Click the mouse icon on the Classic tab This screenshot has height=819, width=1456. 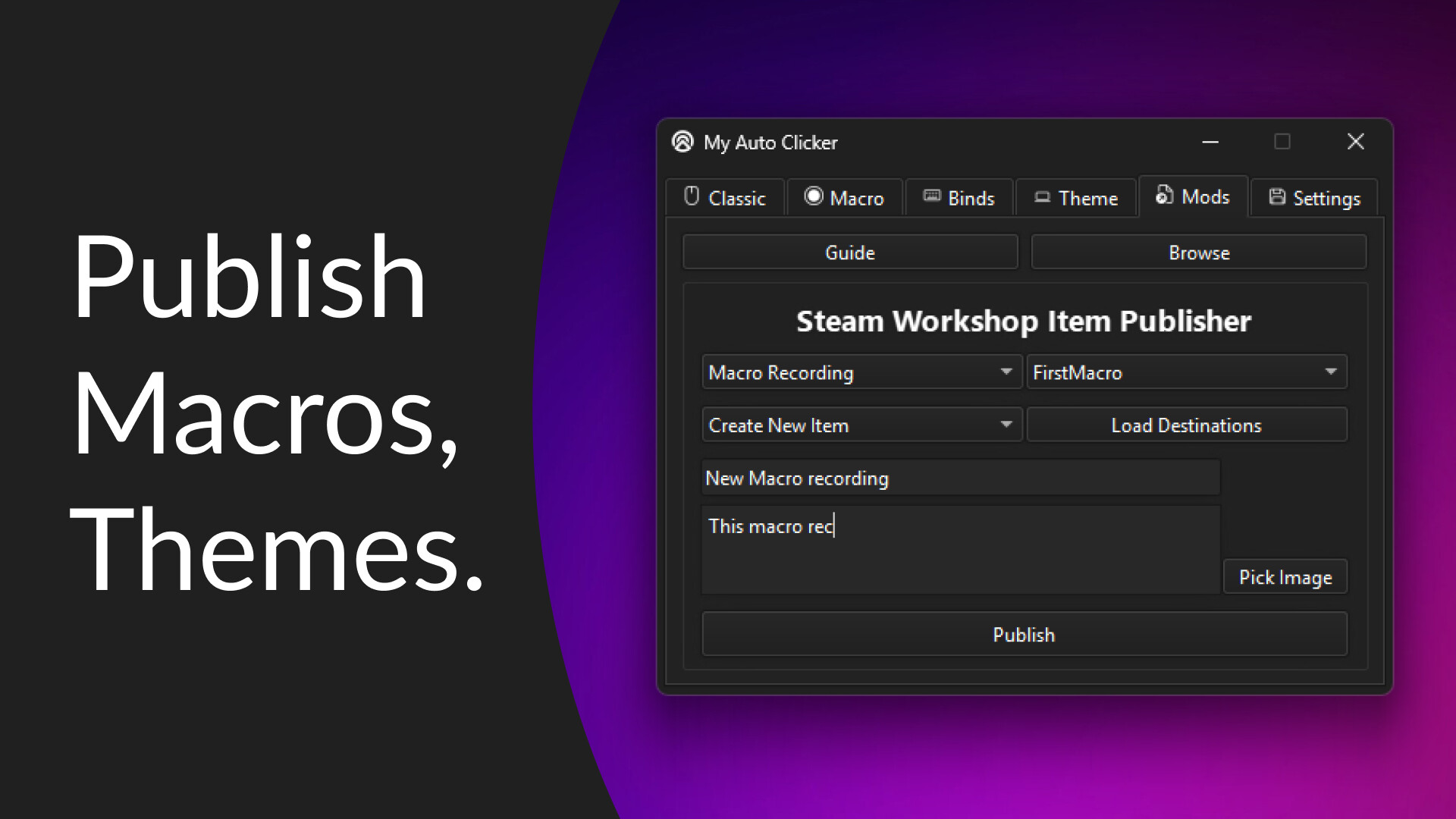692,197
